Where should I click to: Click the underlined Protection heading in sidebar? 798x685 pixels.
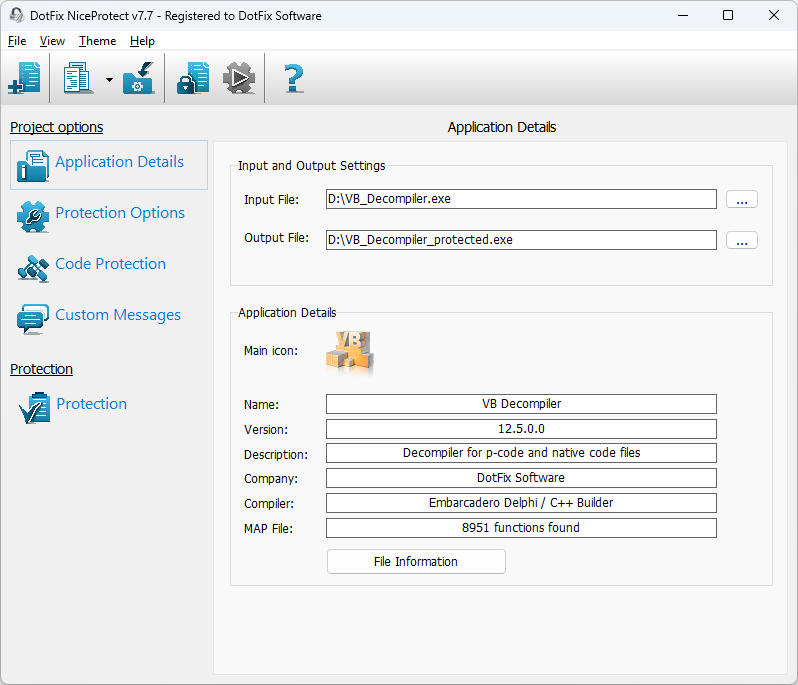click(x=41, y=369)
